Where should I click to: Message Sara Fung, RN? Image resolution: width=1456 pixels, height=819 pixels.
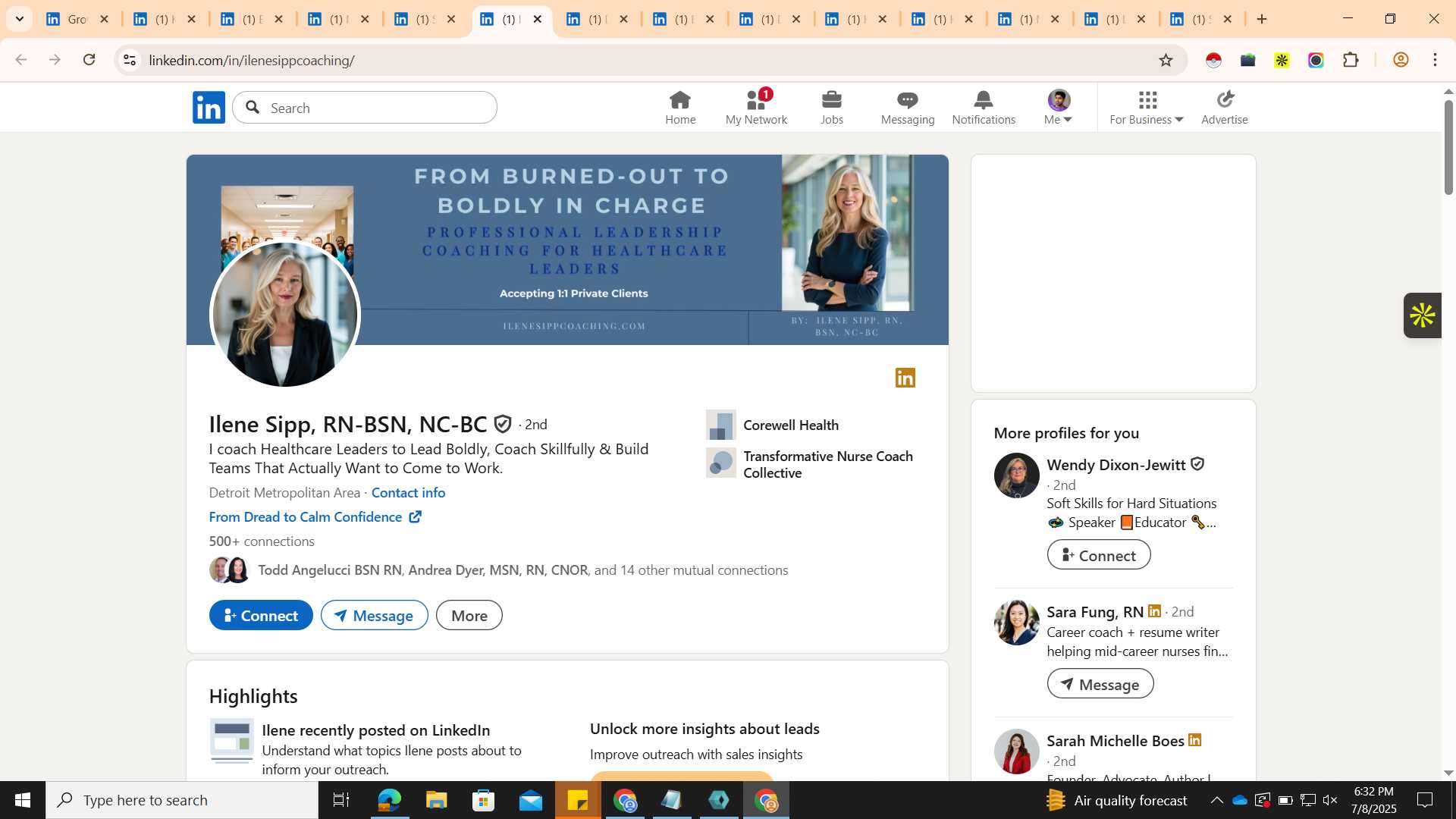[x=1100, y=683]
